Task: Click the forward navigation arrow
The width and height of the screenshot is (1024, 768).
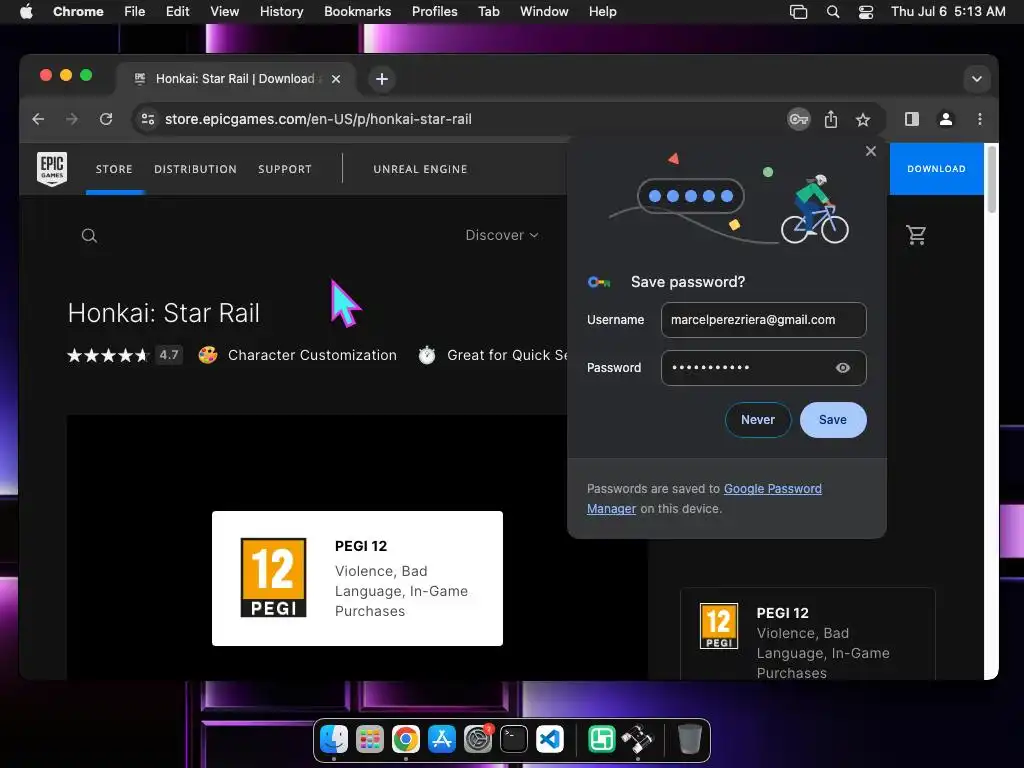Action: pos(72,119)
